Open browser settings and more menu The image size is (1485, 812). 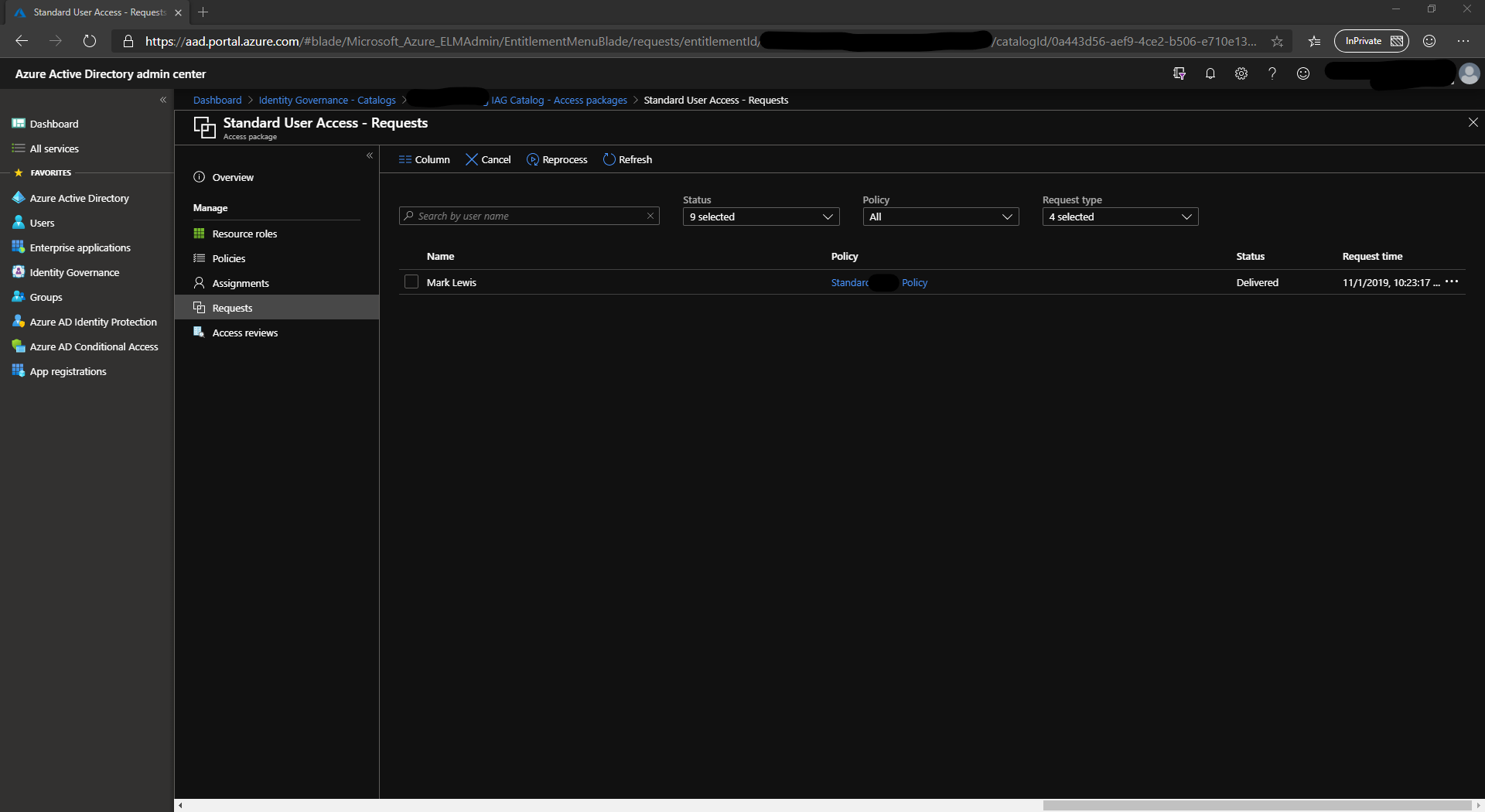1463,41
